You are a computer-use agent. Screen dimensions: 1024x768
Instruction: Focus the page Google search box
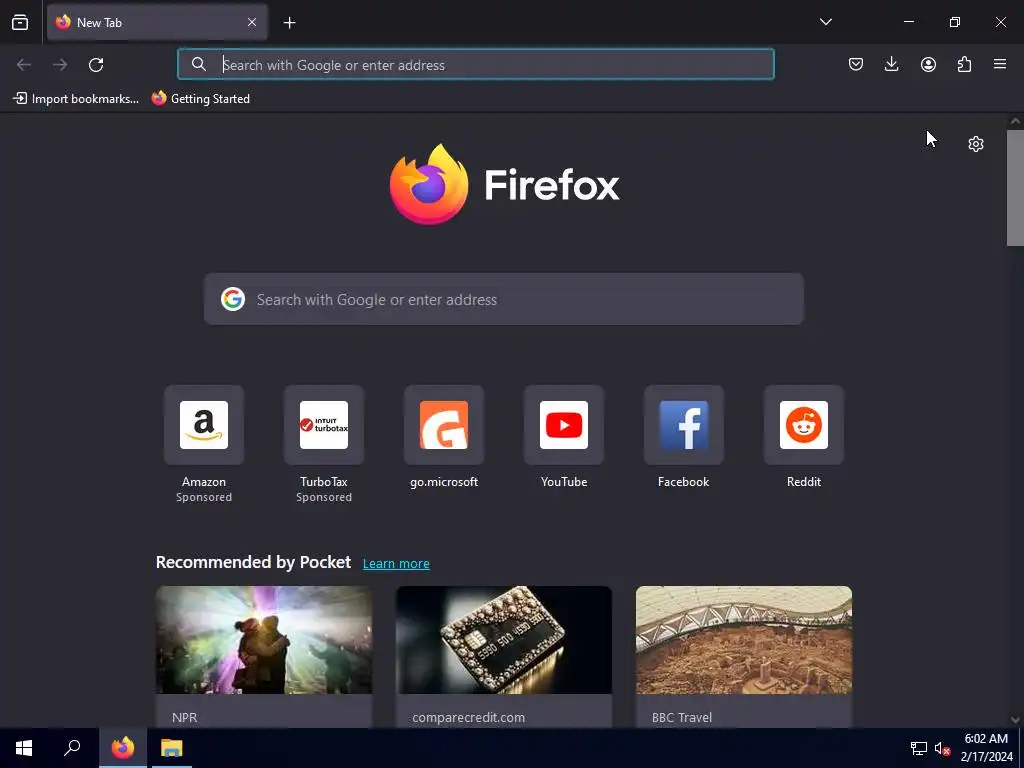pyautogui.click(x=504, y=299)
